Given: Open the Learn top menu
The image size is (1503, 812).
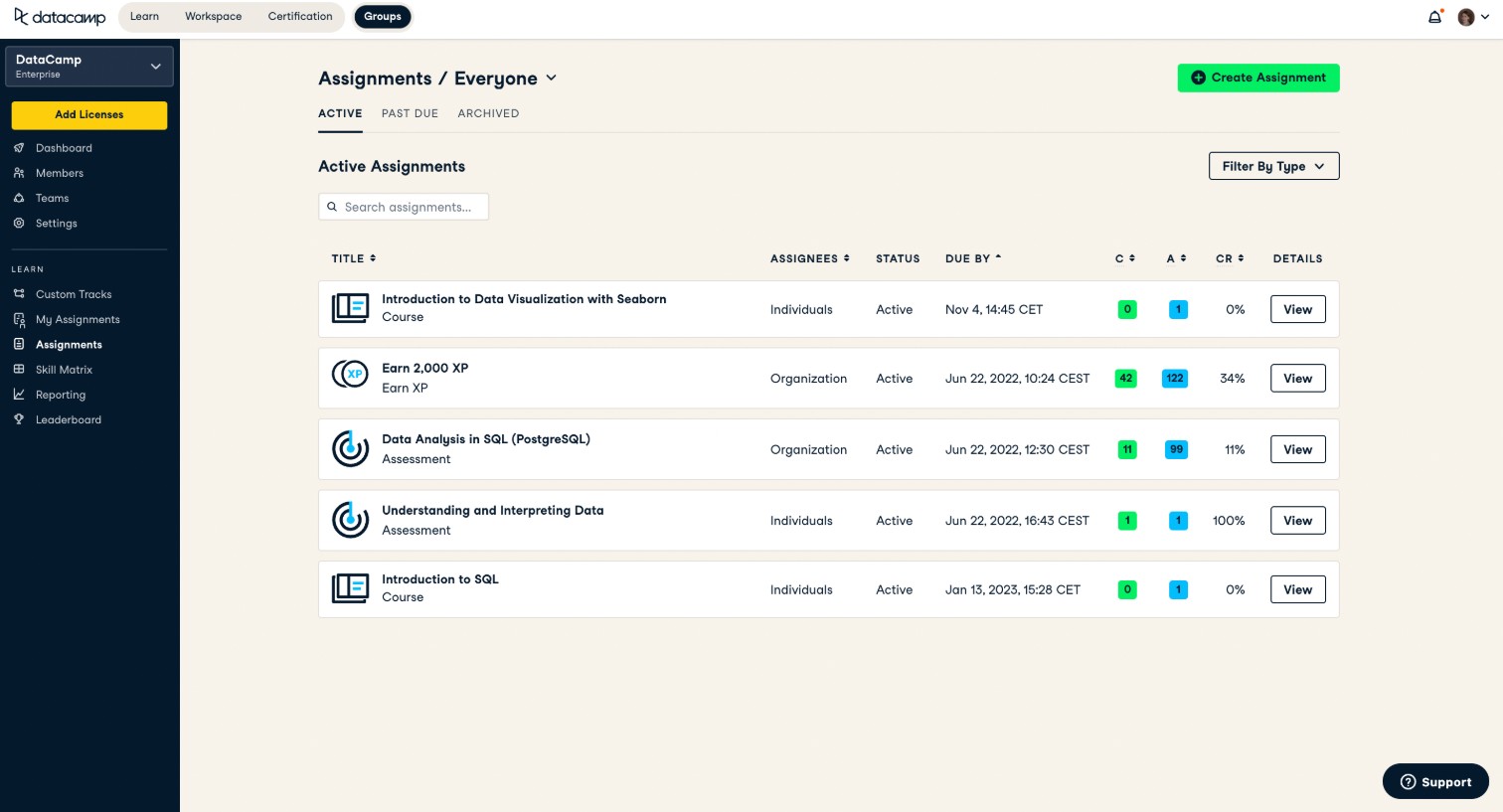Looking at the screenshot, I should (x=144, y=16).
